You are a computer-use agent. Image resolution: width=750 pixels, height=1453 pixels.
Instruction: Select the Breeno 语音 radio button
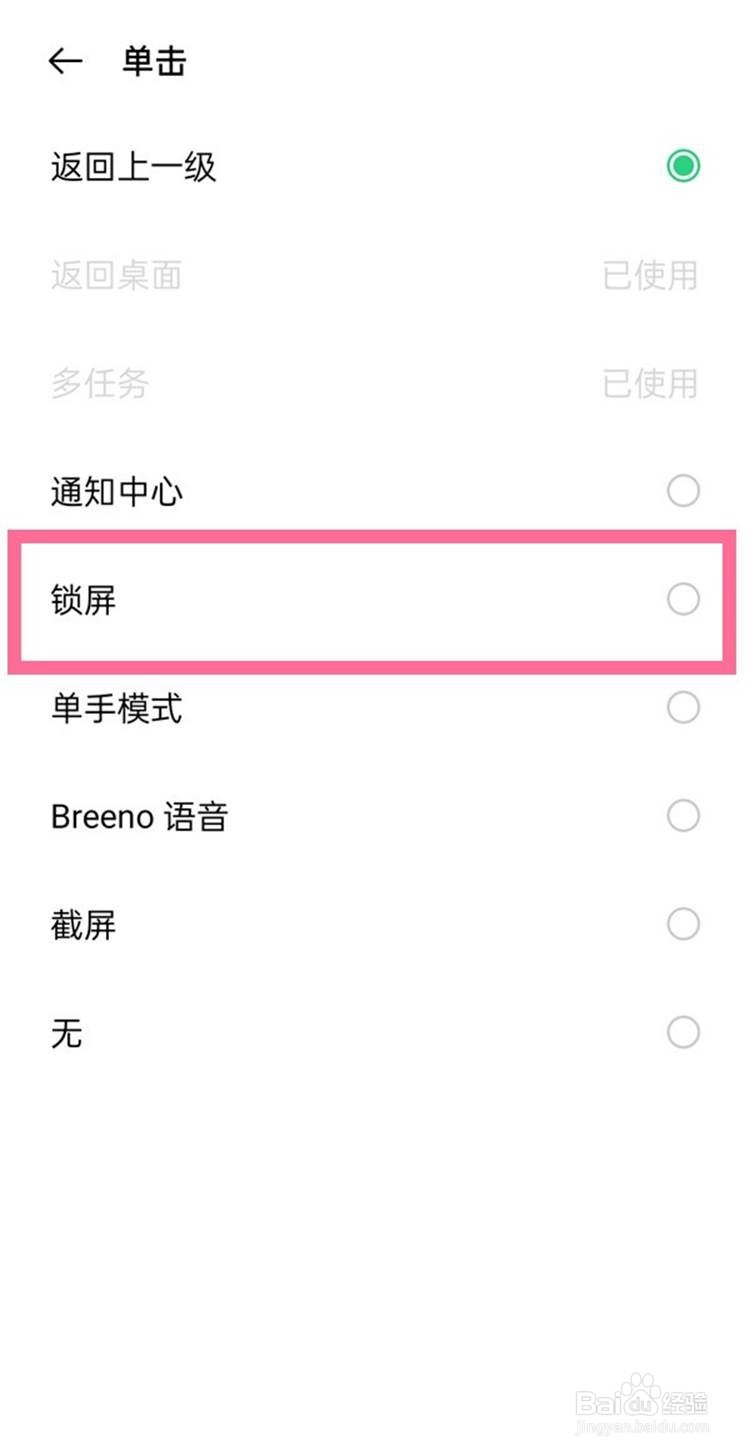pos(683,816)
